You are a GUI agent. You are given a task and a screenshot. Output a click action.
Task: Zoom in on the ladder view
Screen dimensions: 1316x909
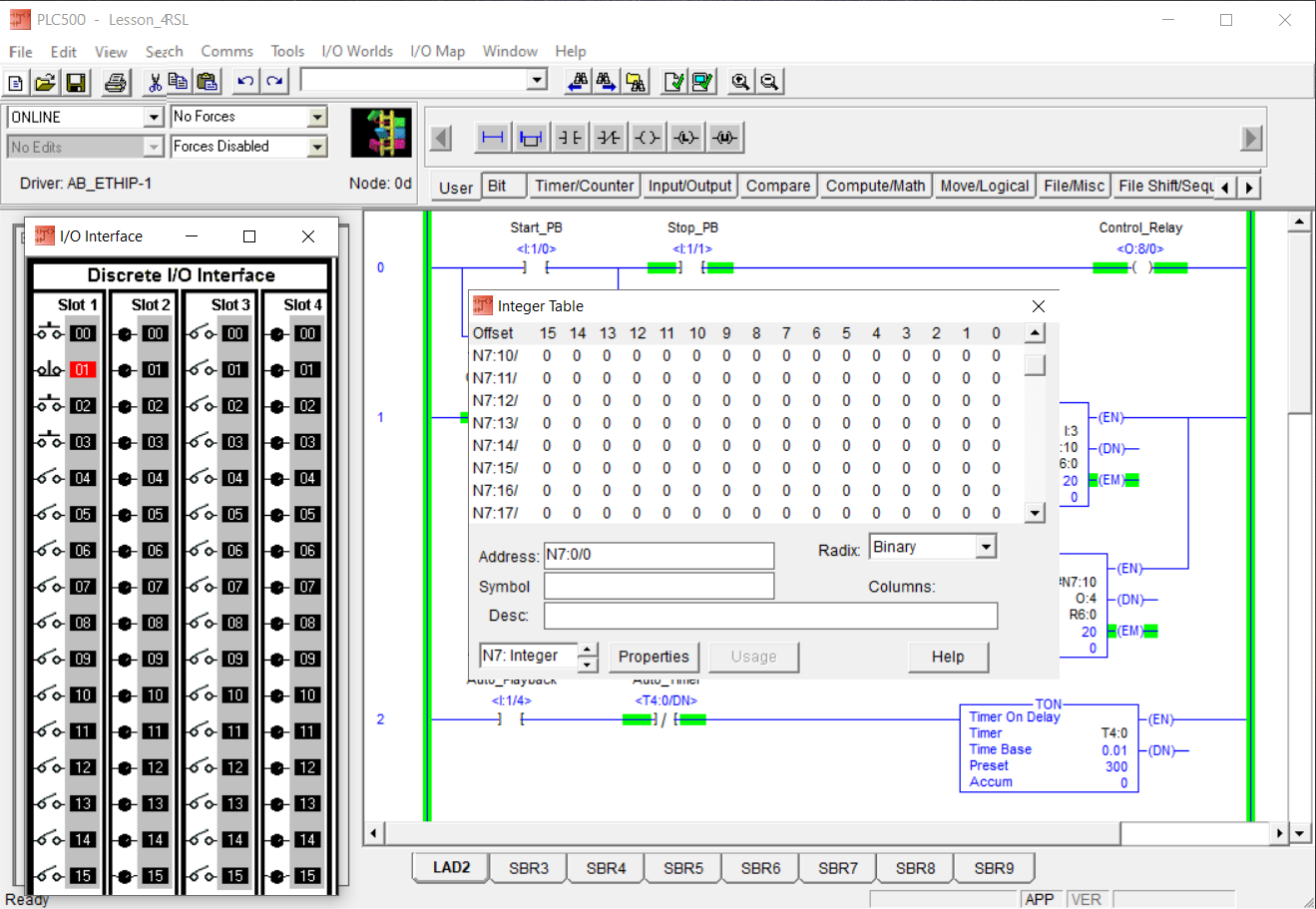coord(740,82)
